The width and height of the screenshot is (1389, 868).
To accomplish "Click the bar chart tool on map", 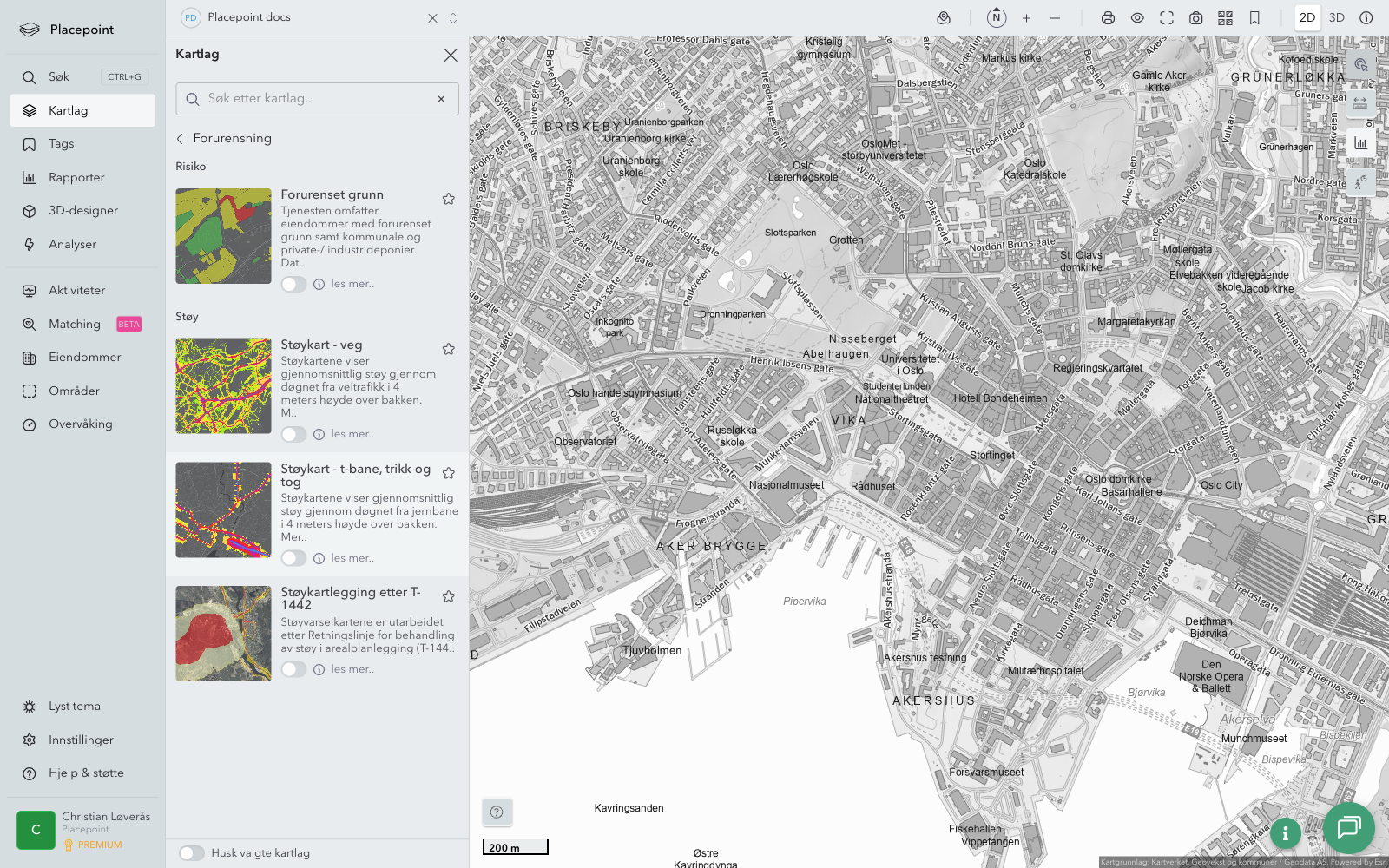I will pos(1359,143).
